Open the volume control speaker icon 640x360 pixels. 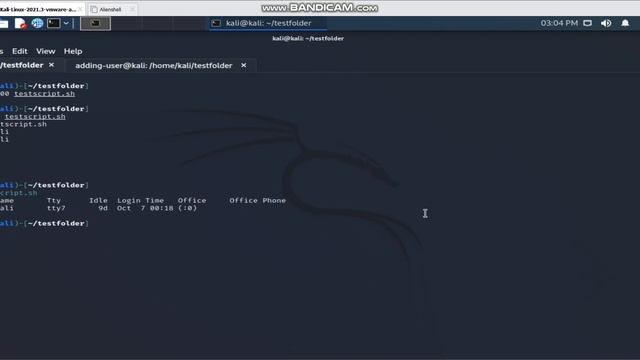[x=606, y=23]
